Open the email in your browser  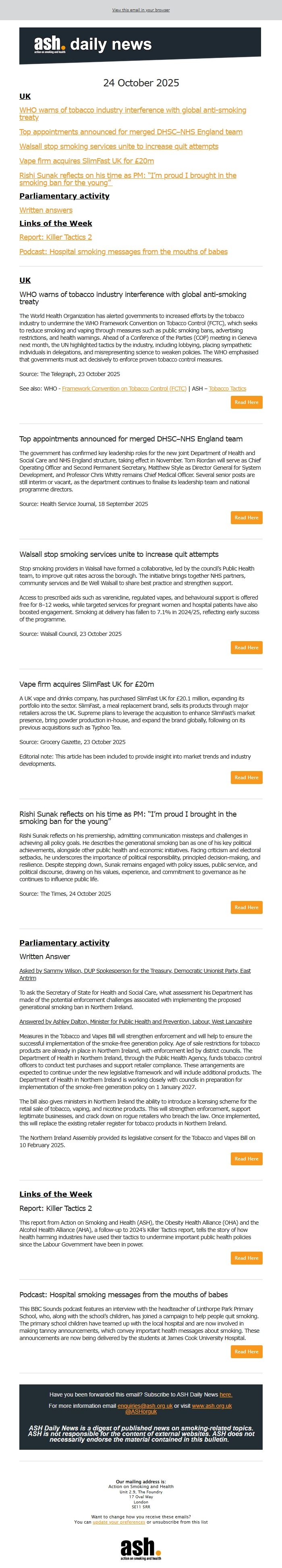pyautogui.click(x=141, y=10)
